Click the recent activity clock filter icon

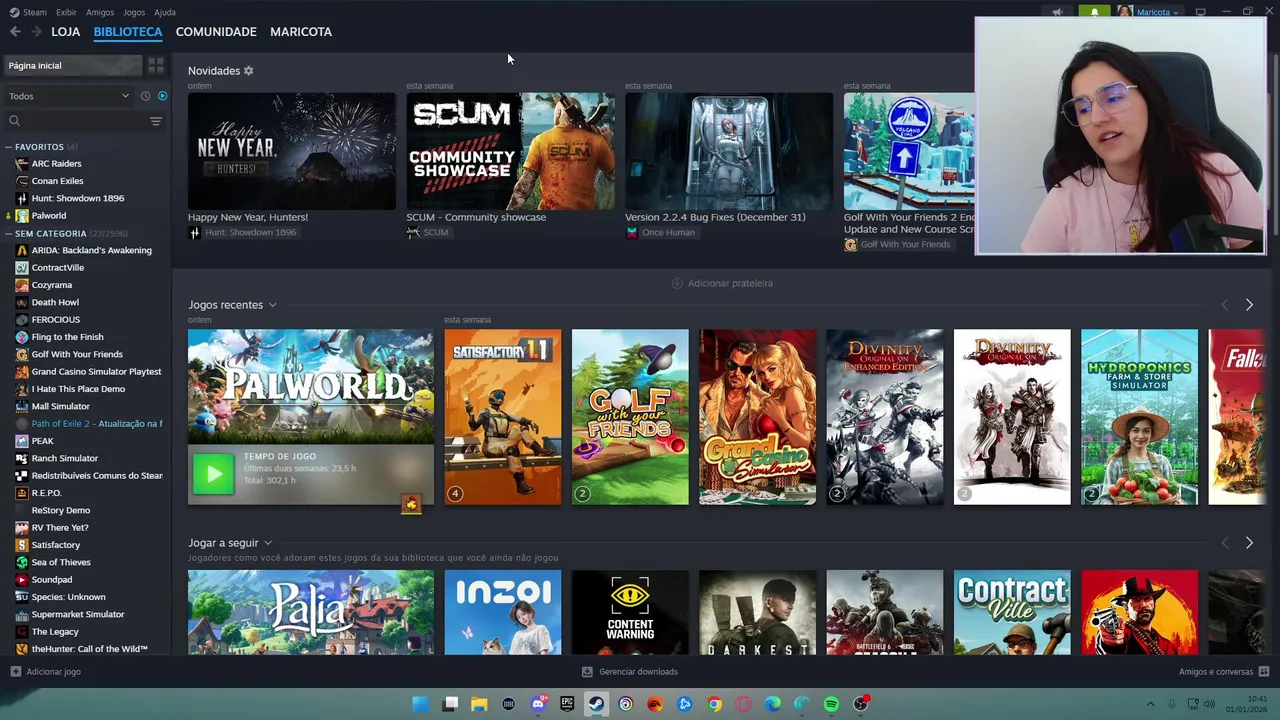[145, 96]
